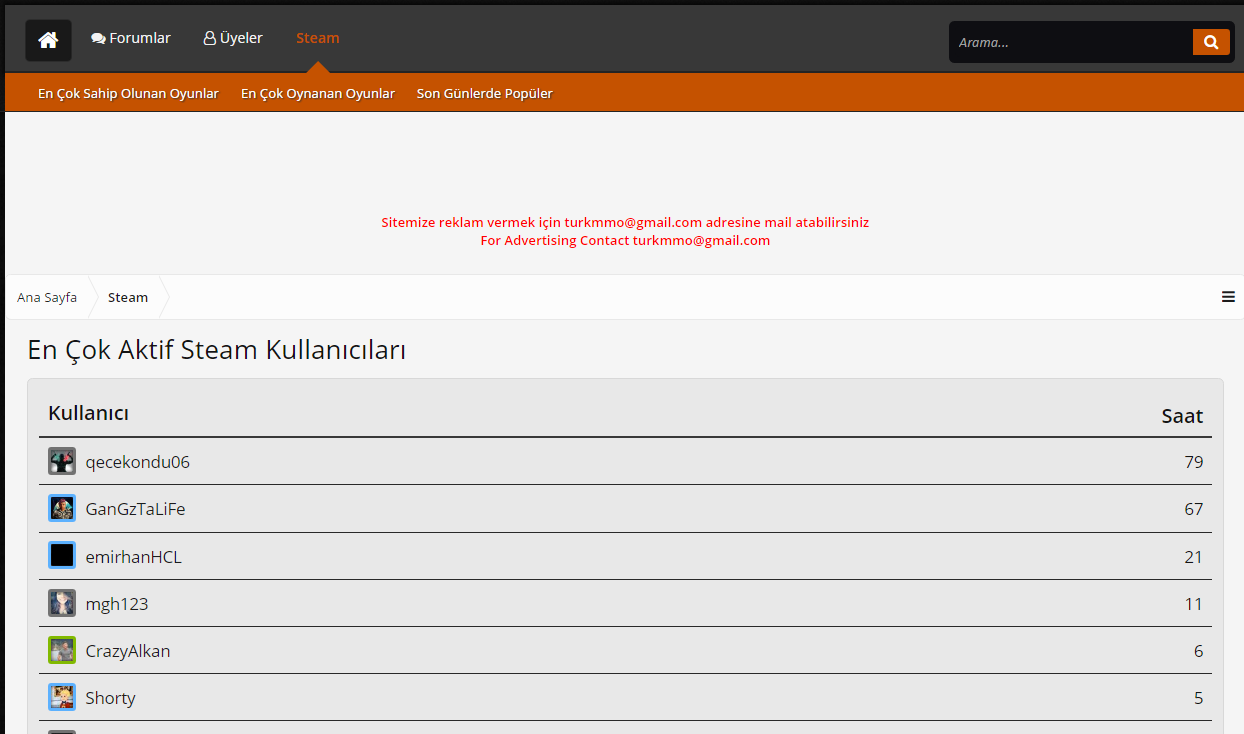Click the Steam breadcrumb link
Image resolution: width=1244 pixels, height=734 pixels.
(x=128, y=297)
